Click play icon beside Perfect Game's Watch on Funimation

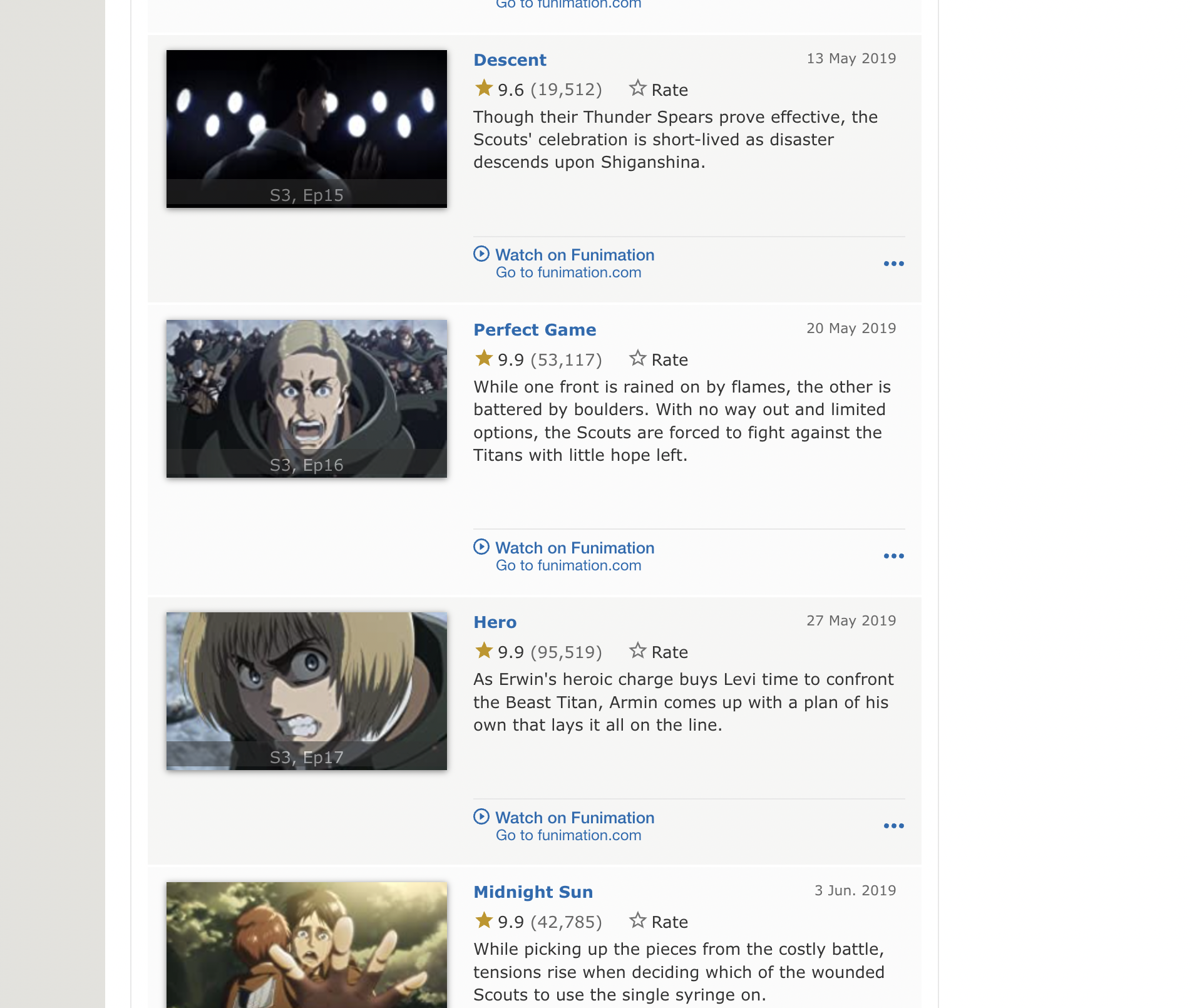click(x=481, y=547)
